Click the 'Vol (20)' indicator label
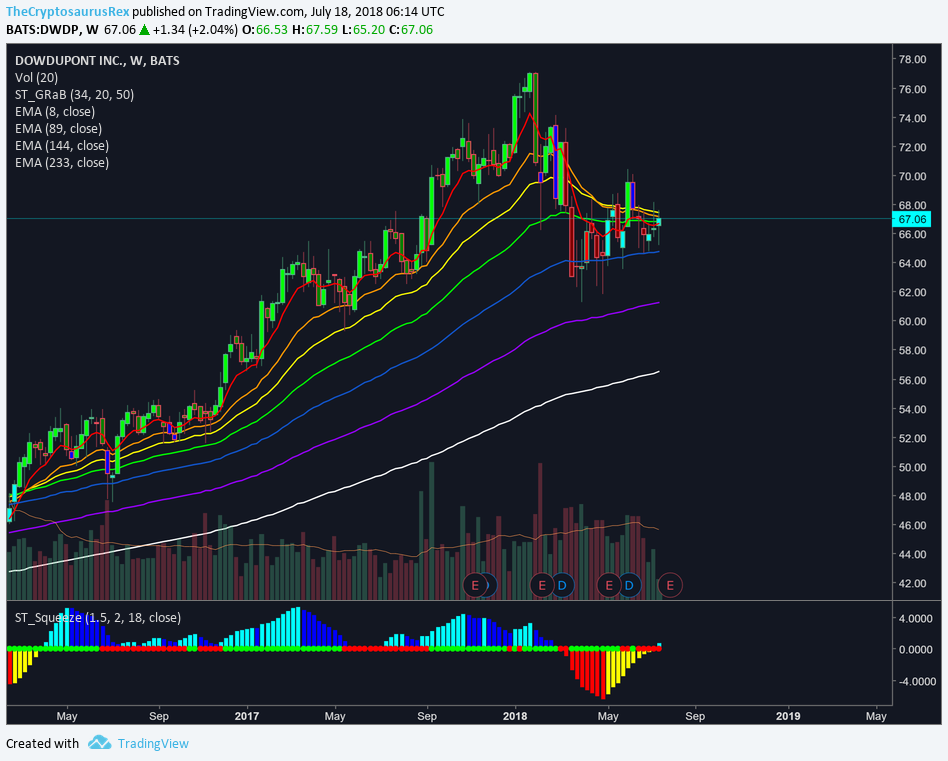The height and width of the screenshot is (761, 948). (36, 77)
